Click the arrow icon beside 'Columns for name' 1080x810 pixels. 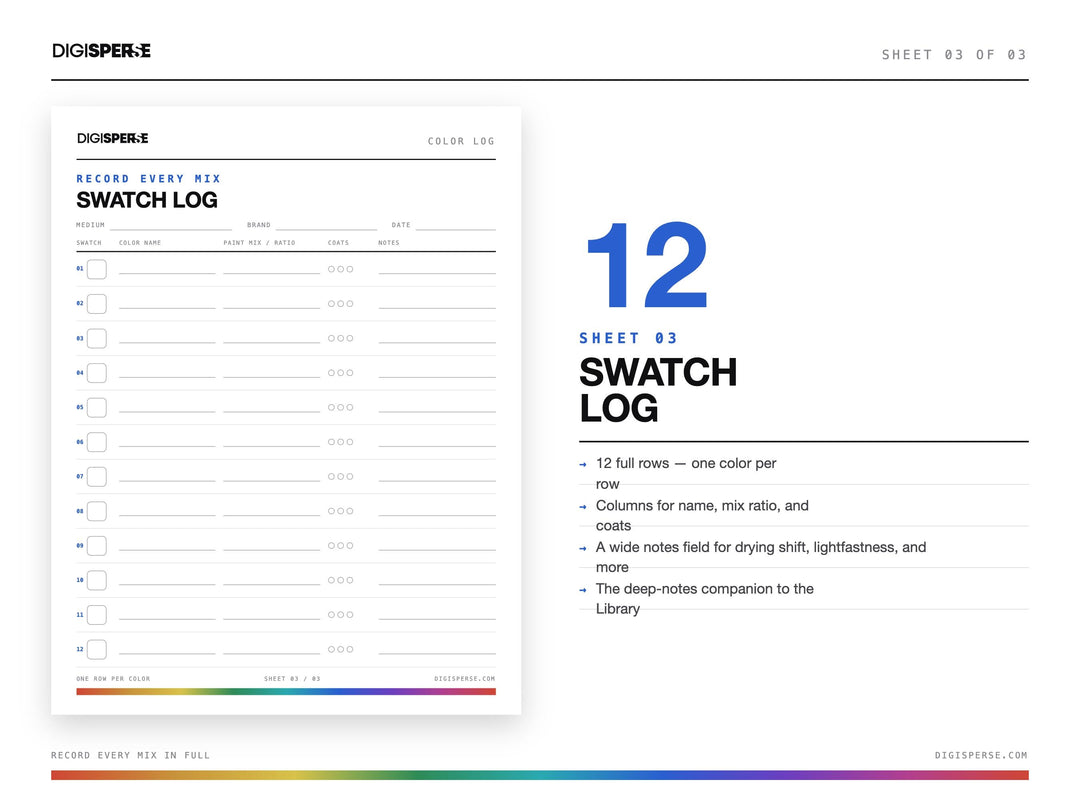click(583, 507)
